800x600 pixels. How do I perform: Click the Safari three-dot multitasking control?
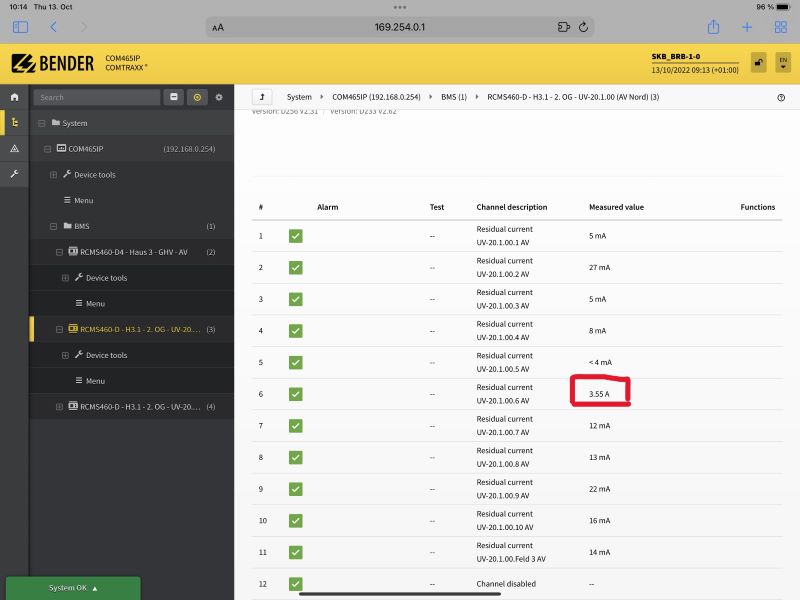pos(400,7)
